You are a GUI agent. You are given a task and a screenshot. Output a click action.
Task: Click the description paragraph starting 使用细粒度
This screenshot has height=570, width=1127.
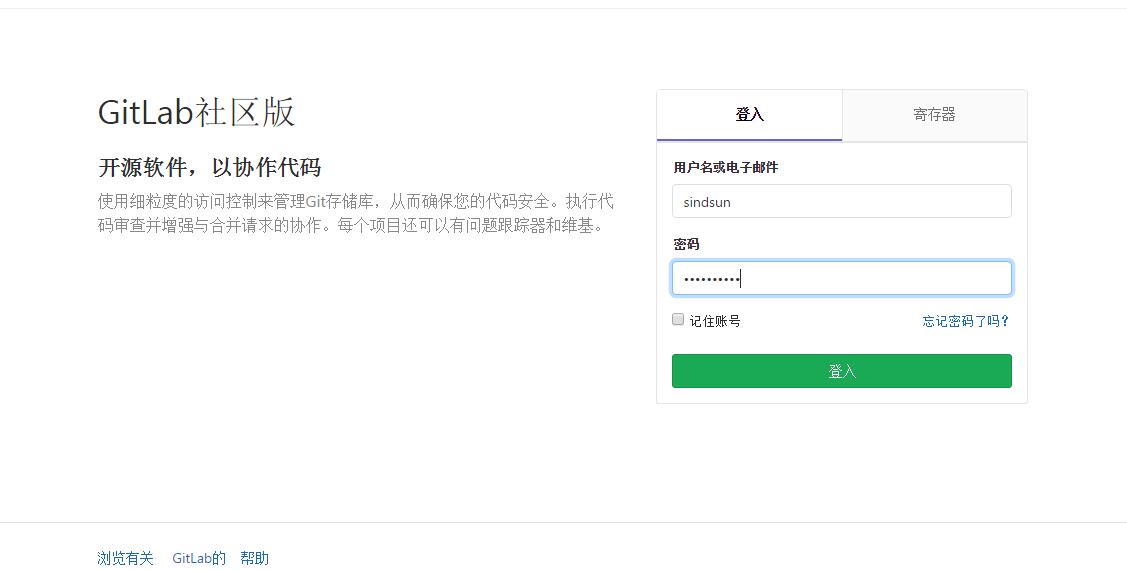(x=356, y=213)
